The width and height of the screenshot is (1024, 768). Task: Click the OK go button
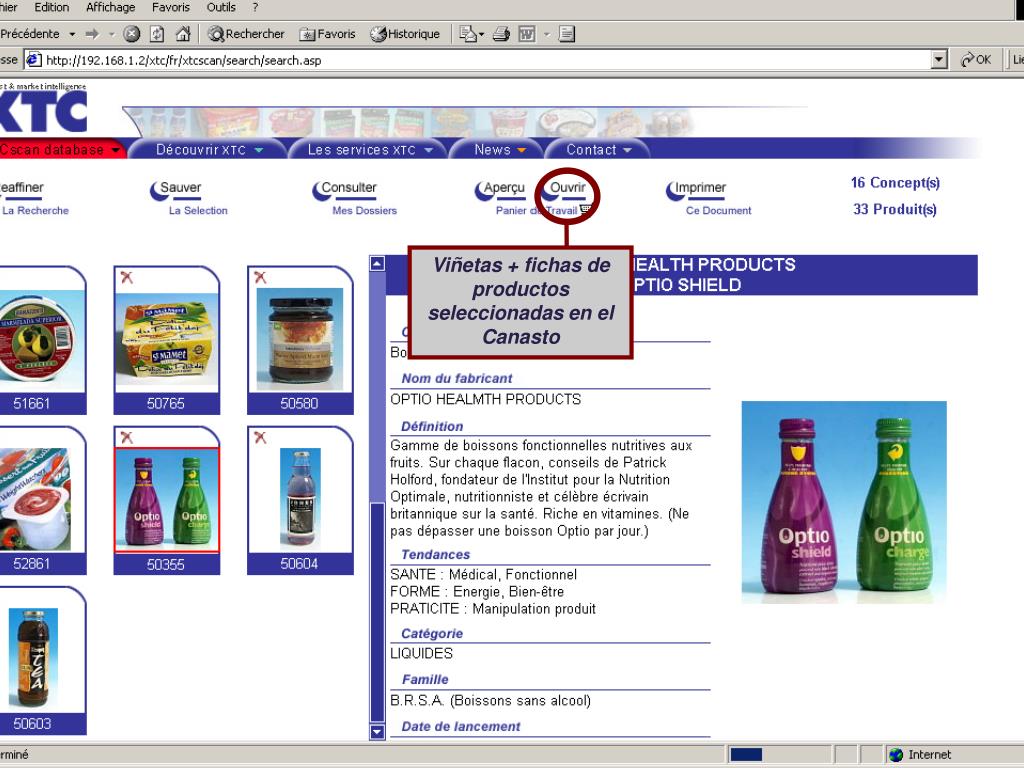976,60
